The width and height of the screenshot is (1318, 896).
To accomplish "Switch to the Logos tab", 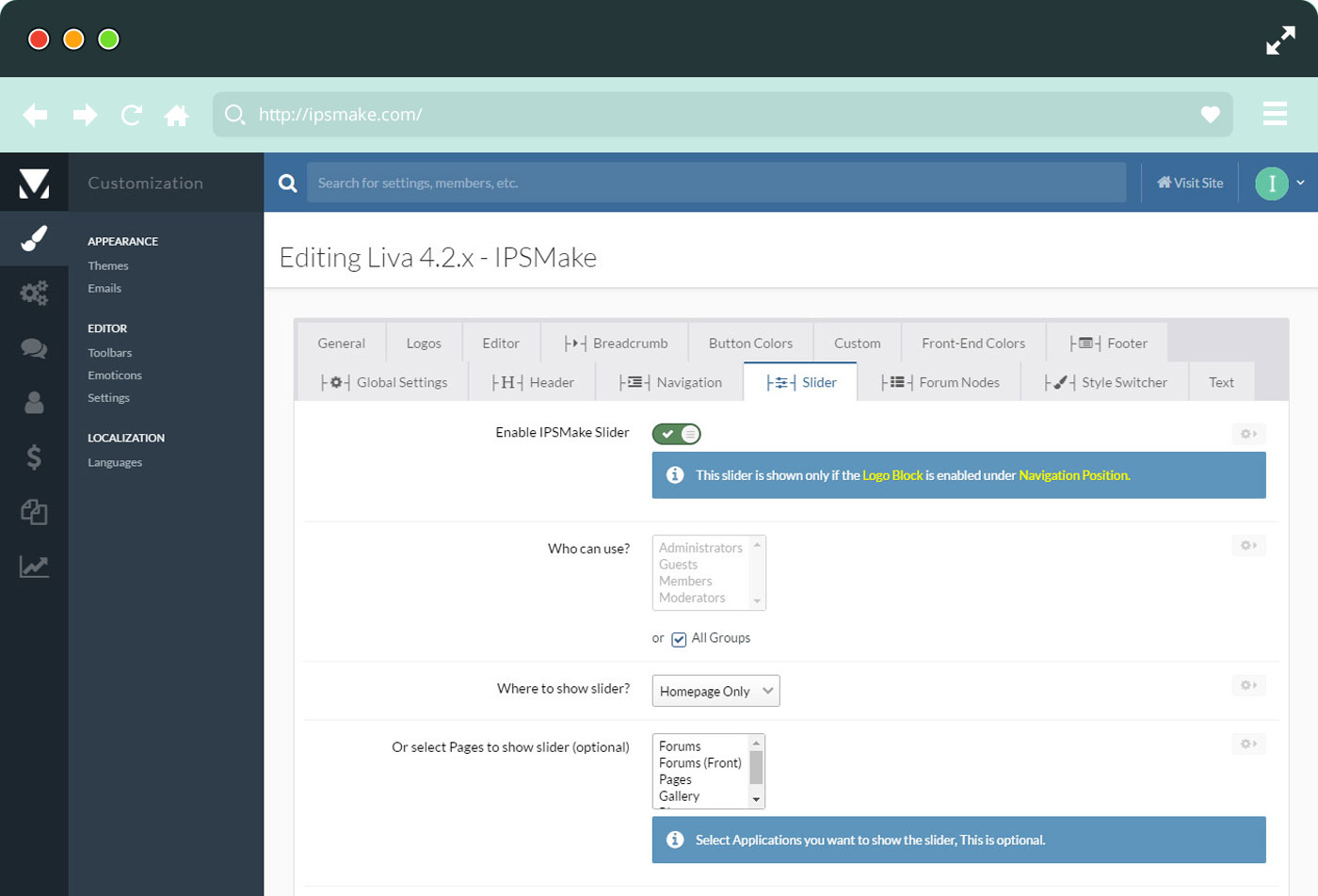I will click(424, 344).
